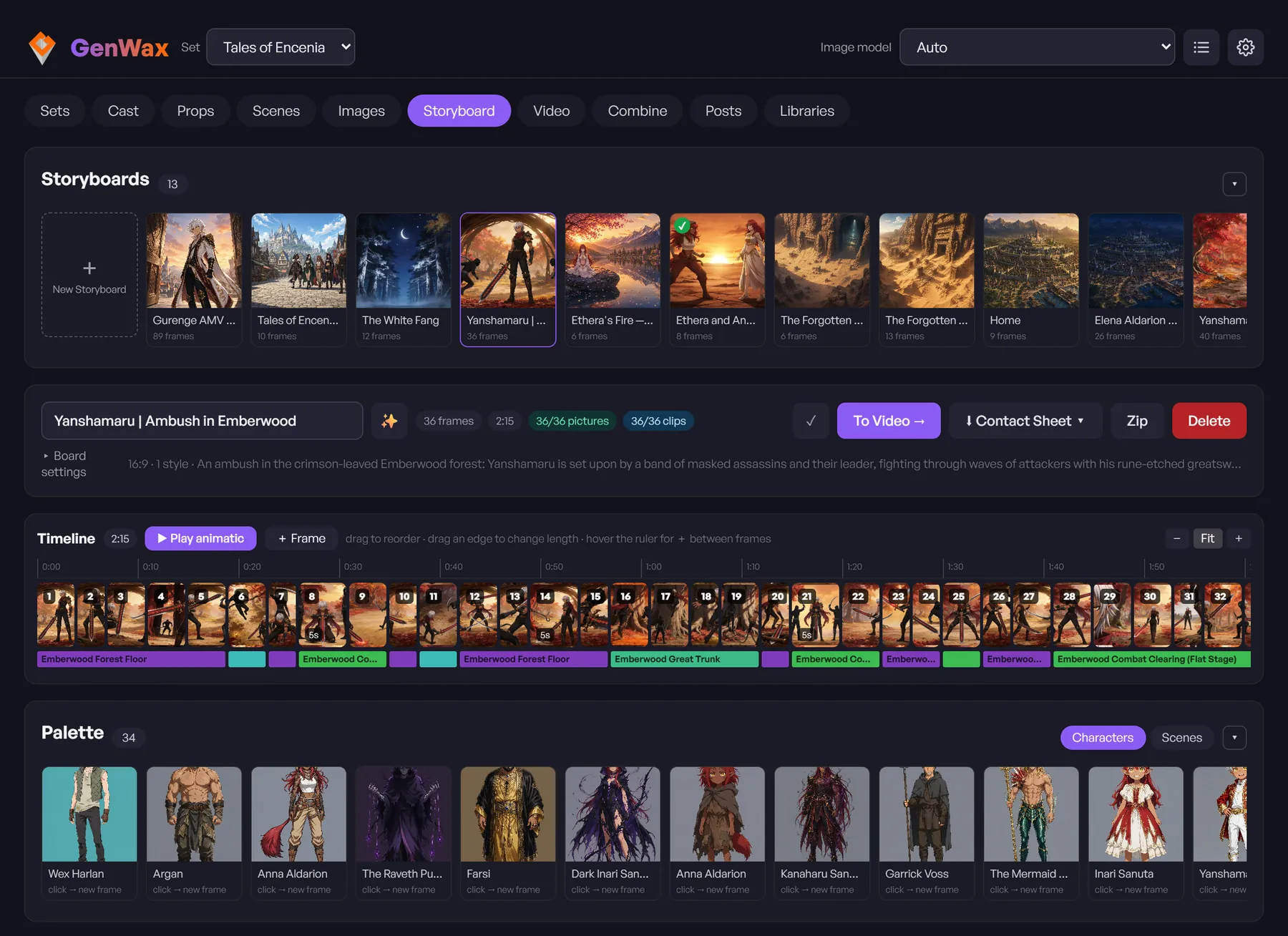Screen dimensions: 1288x936
Task: Zoom in timeline with plus button
Action: tap(1239, 538)
